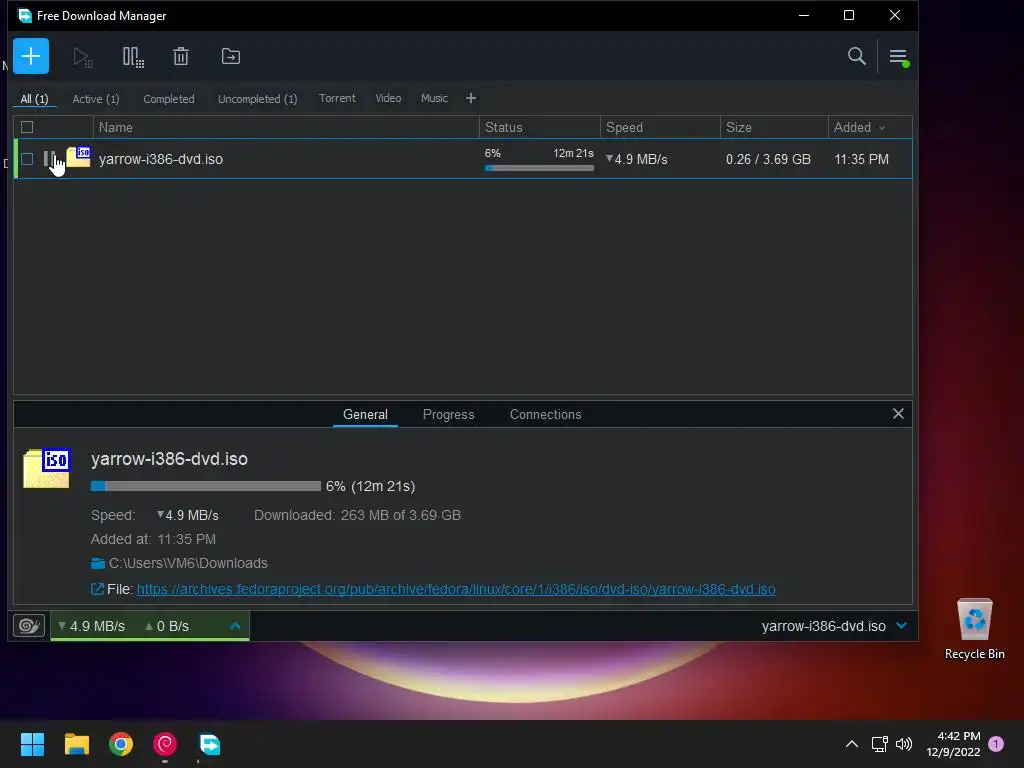
Task: Click the row progress bar at 6%
Action: click(x=539, y=168)
